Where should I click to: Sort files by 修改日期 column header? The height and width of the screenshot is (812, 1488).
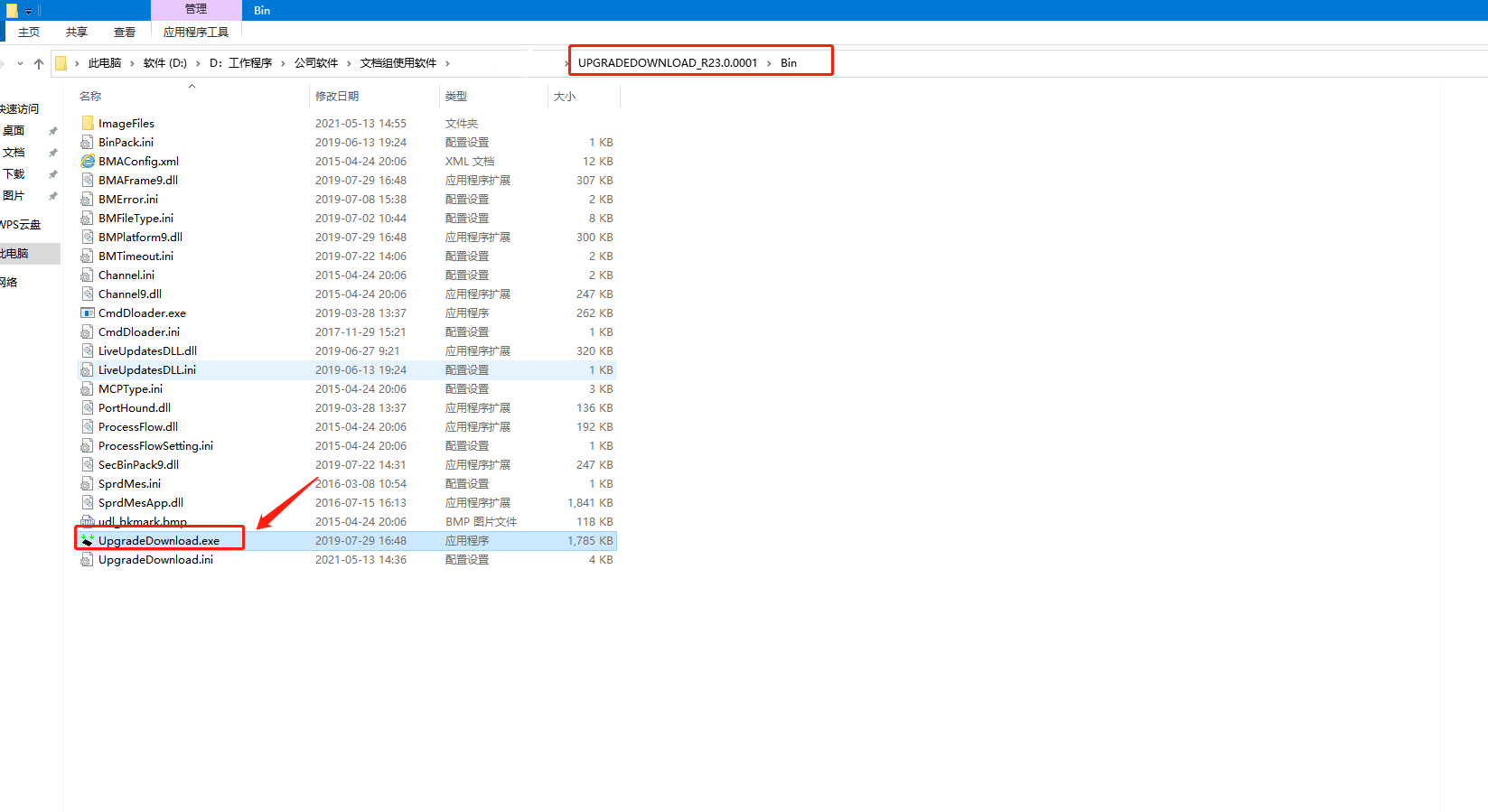[x=337, y=96]
